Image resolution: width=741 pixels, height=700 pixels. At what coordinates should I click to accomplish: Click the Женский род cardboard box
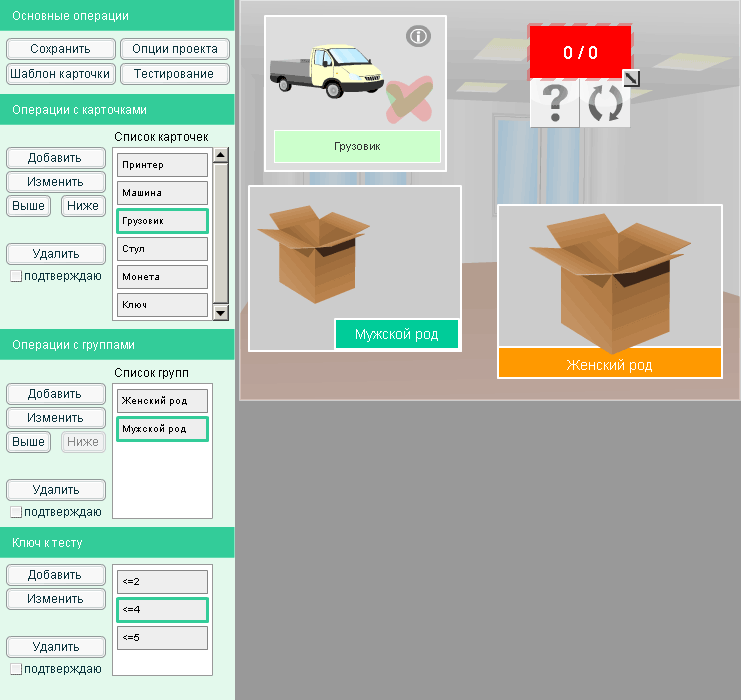point(610,283)
